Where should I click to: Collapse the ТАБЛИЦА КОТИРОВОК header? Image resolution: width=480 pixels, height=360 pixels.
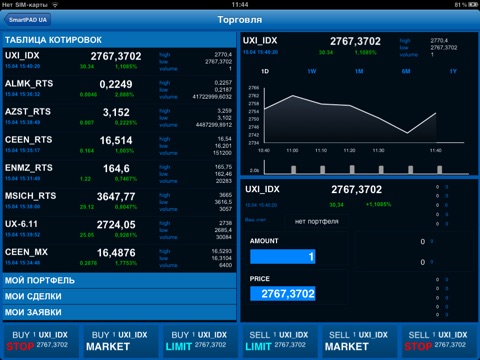tap(119, 40)
